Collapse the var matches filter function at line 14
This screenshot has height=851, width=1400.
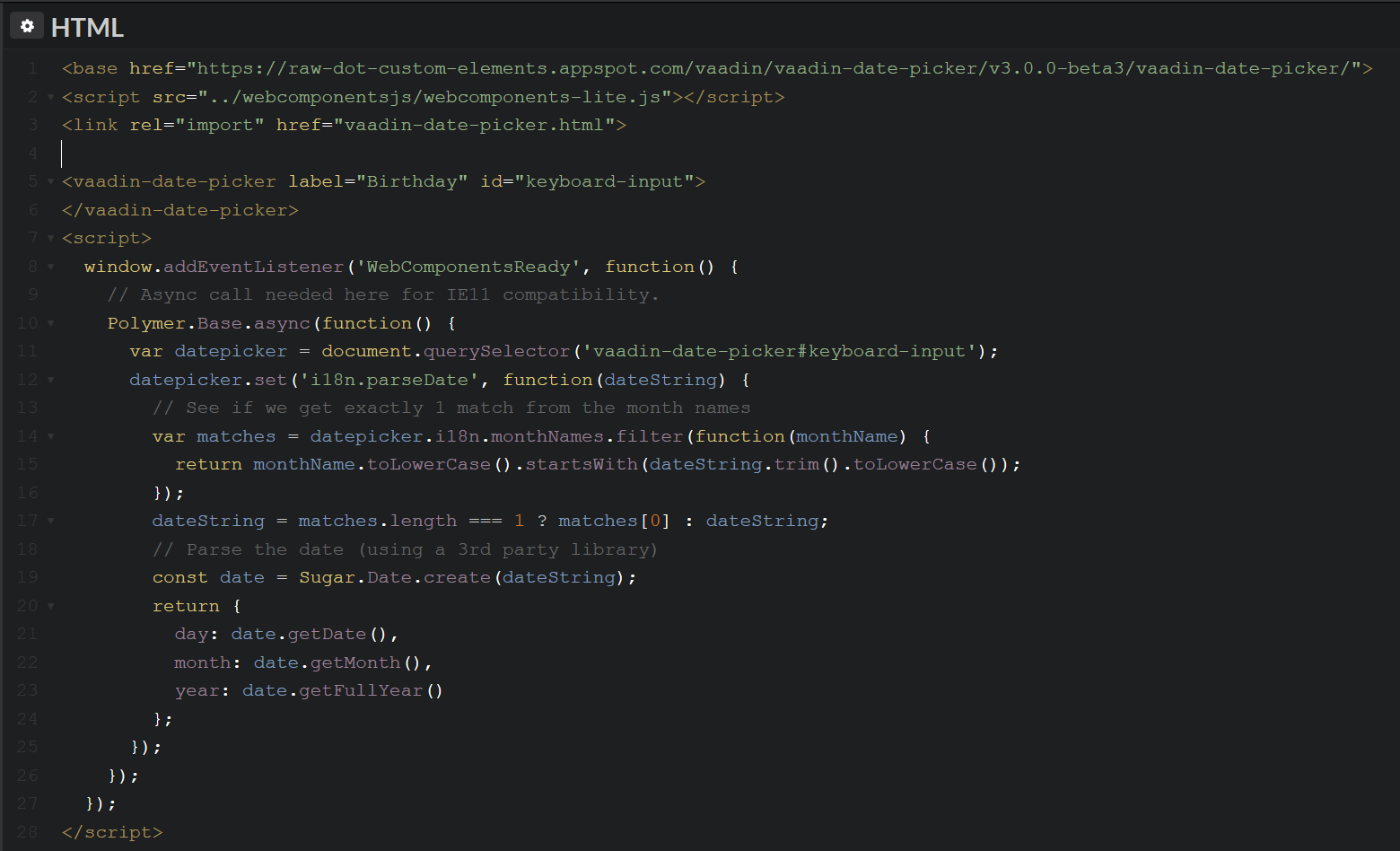click(x=50, y=436)
